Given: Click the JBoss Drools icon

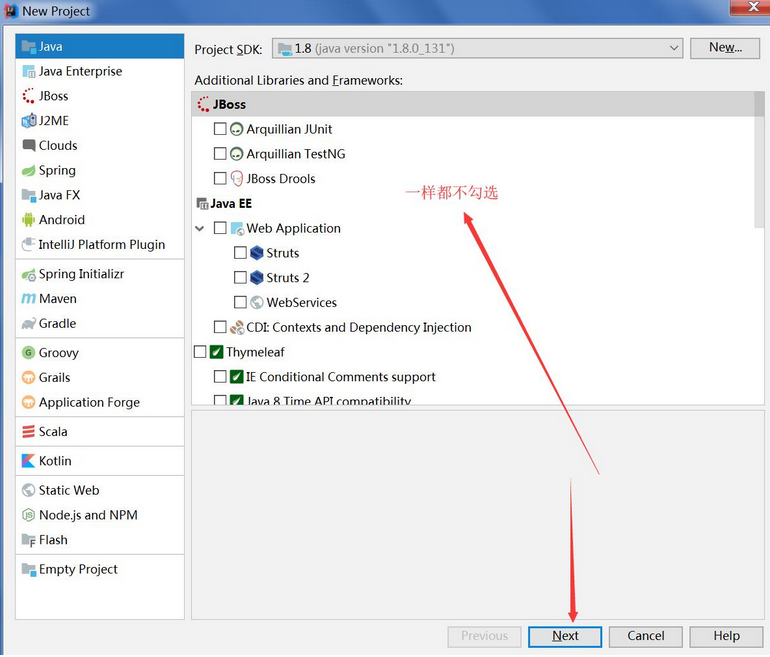Looking at the screenshot, I should coord(237,179).
